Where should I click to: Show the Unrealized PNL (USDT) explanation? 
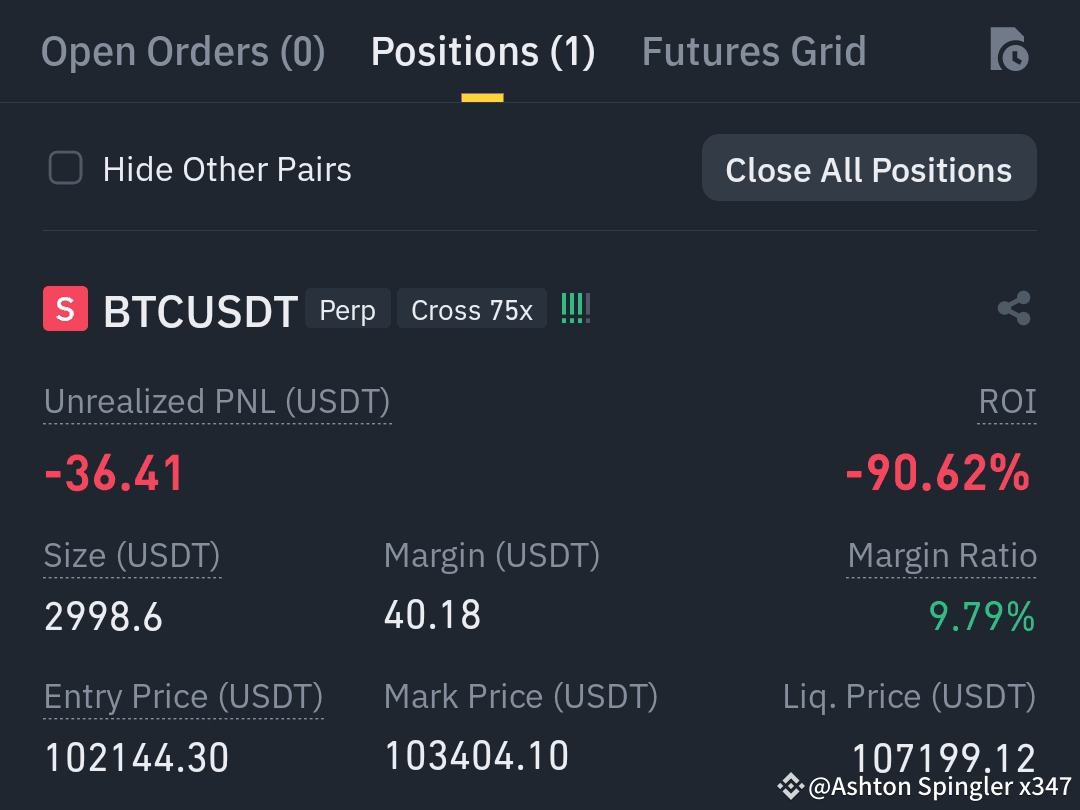(x=217, y=402)
